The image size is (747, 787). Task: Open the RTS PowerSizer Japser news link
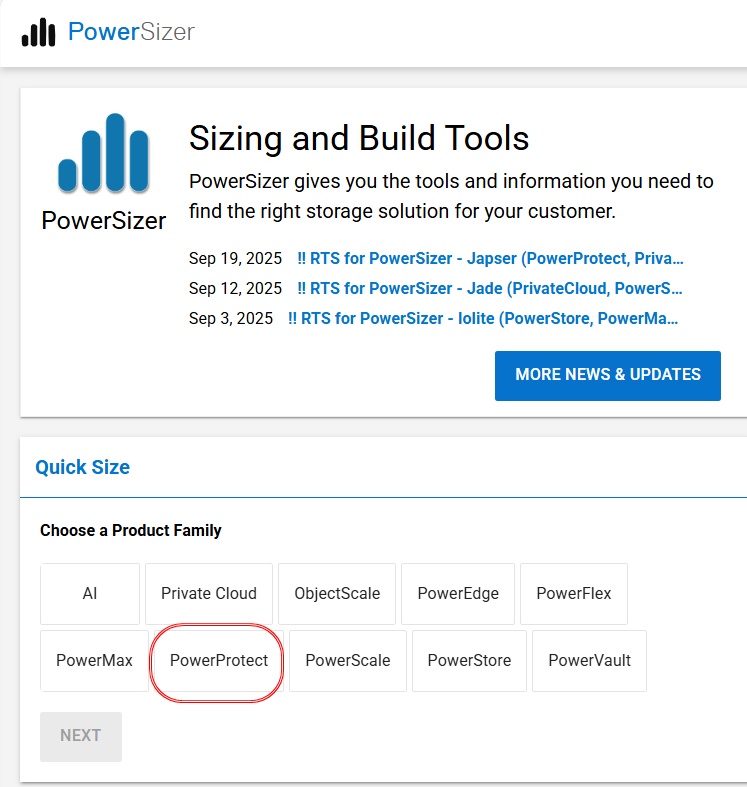point(490,258)
